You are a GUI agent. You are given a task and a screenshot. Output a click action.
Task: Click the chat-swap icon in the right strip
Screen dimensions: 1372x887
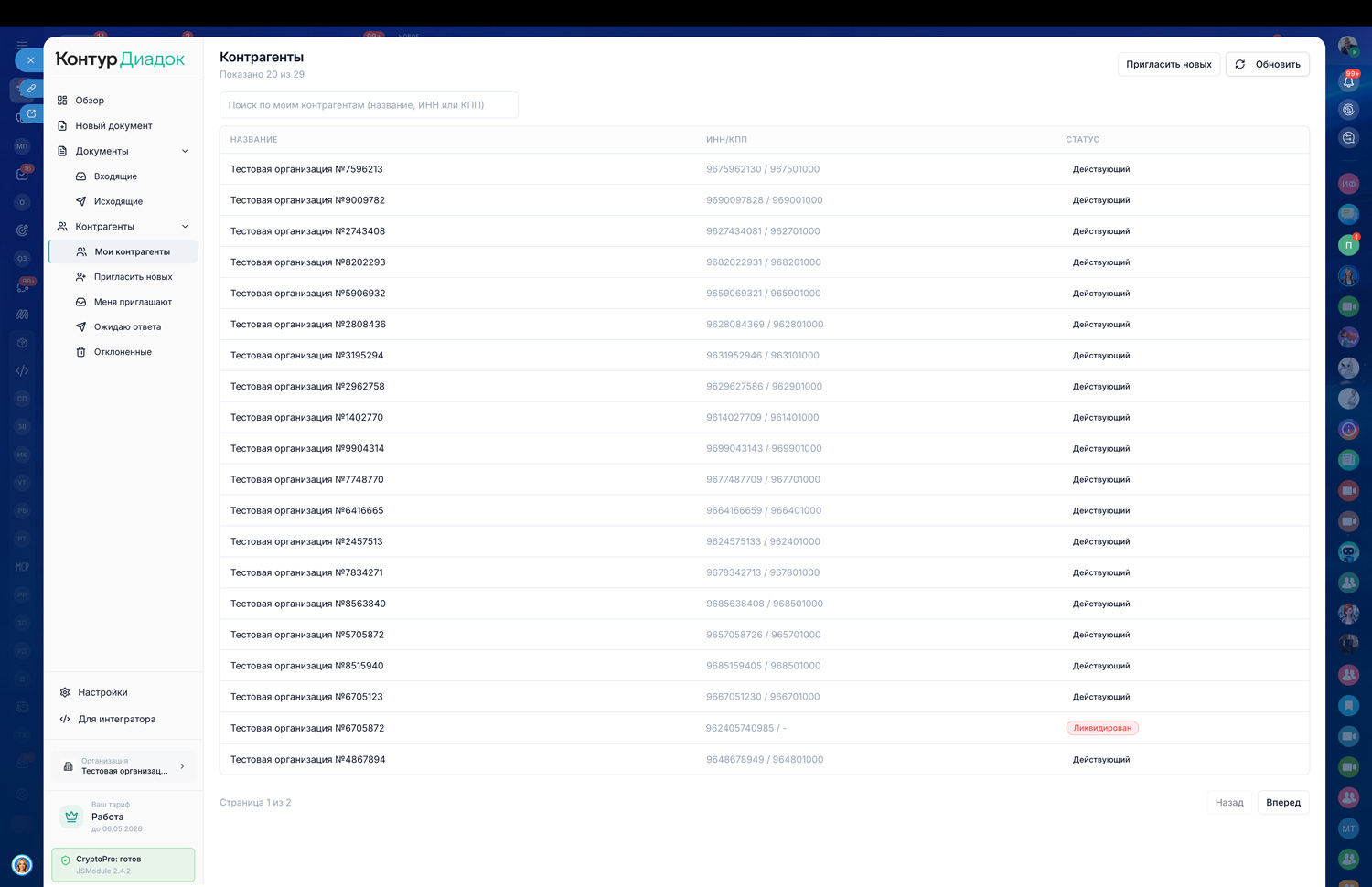(x=1349, y=138)
